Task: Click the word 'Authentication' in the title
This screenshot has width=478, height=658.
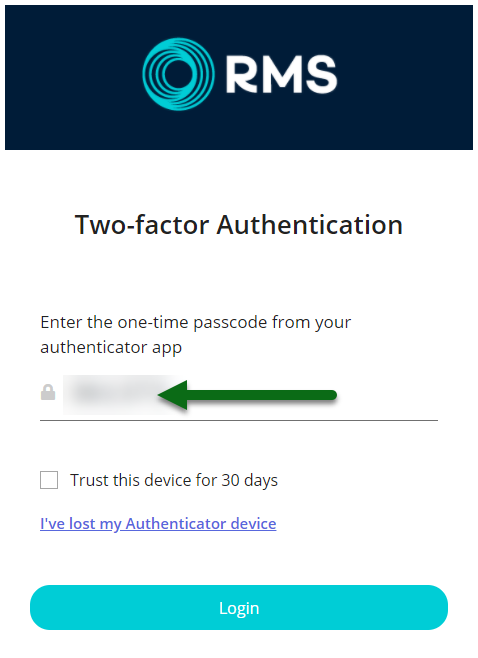Action: coord(310,225)
